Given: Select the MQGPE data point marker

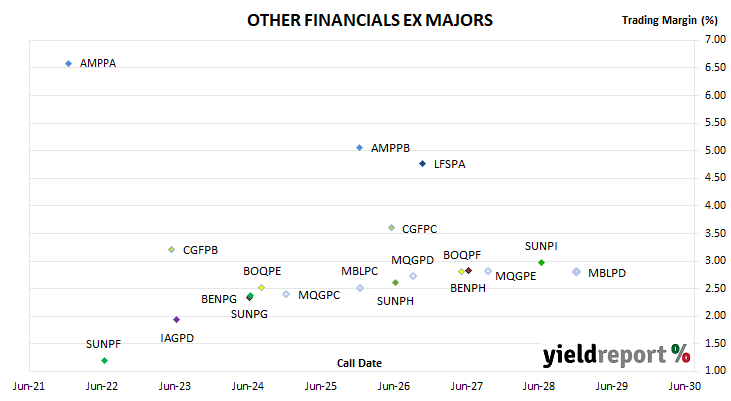Looking at the screenshot, I should (x=488, y=271).
